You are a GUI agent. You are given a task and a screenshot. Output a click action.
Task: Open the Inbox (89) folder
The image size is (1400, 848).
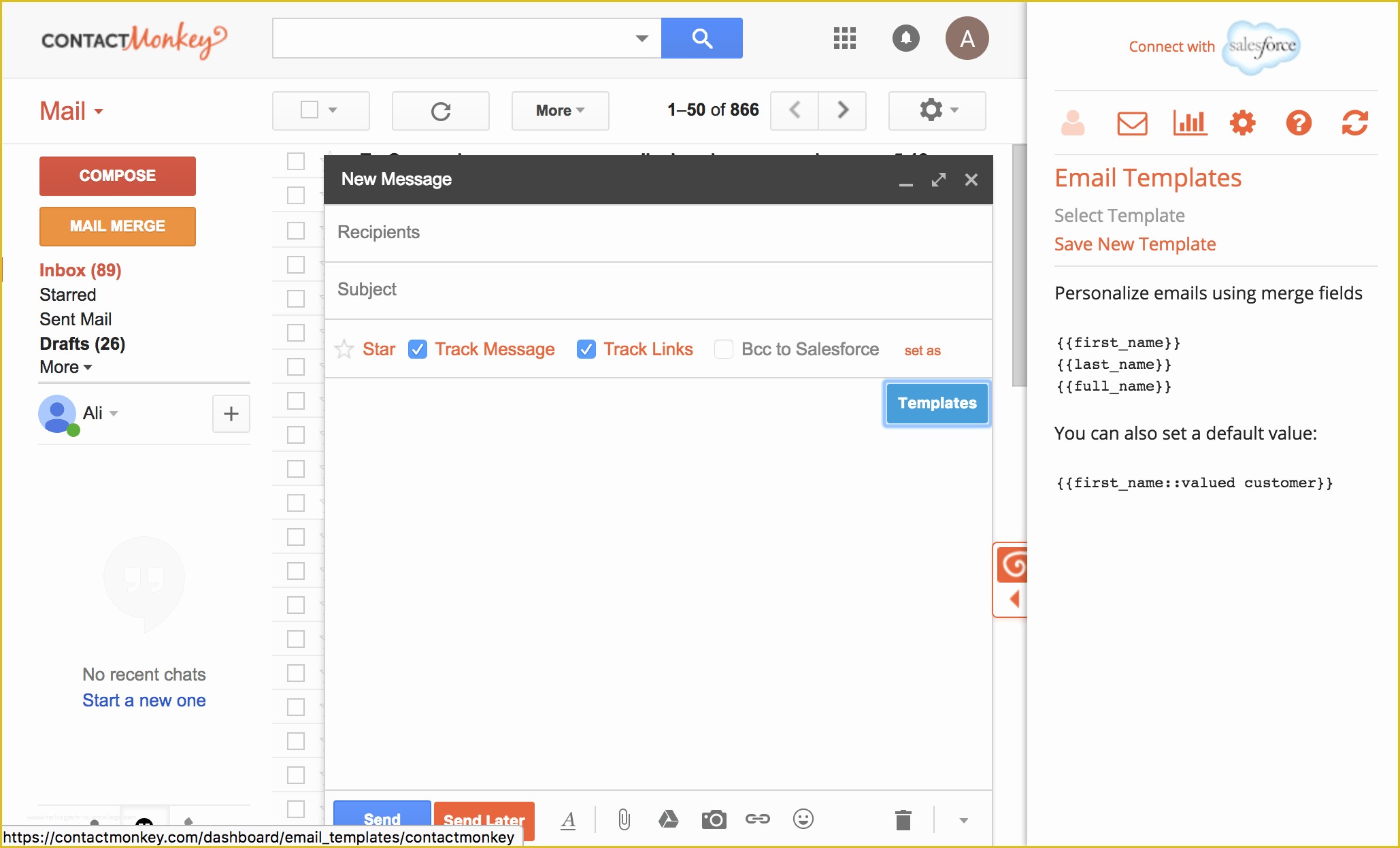(x=80, y=270)
